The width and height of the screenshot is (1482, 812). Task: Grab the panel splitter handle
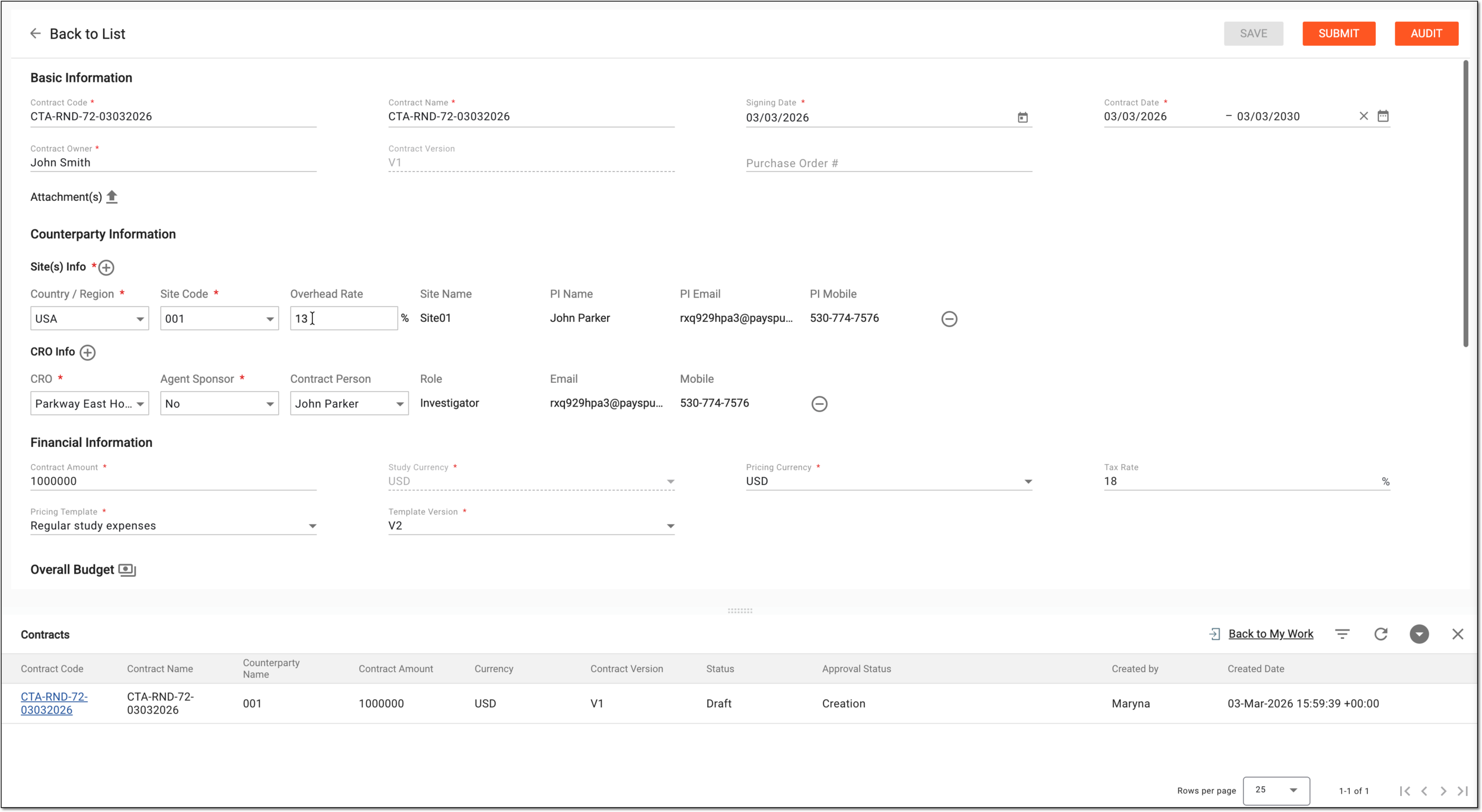740,610
